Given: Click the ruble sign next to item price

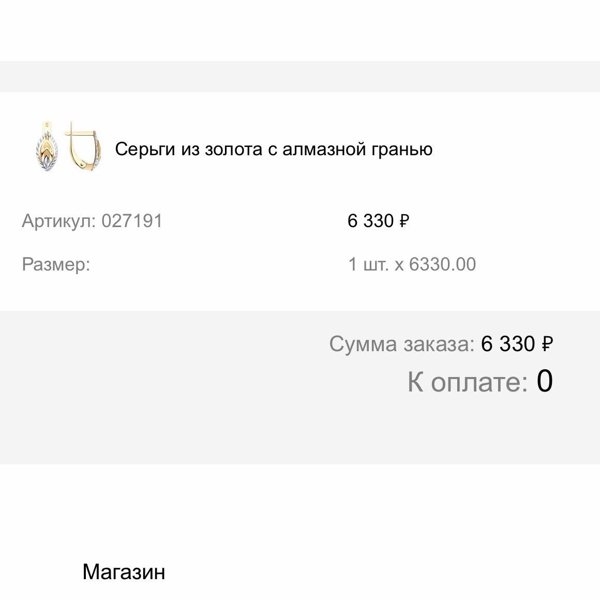Looking at the screenshot, I should coord(404,221).
